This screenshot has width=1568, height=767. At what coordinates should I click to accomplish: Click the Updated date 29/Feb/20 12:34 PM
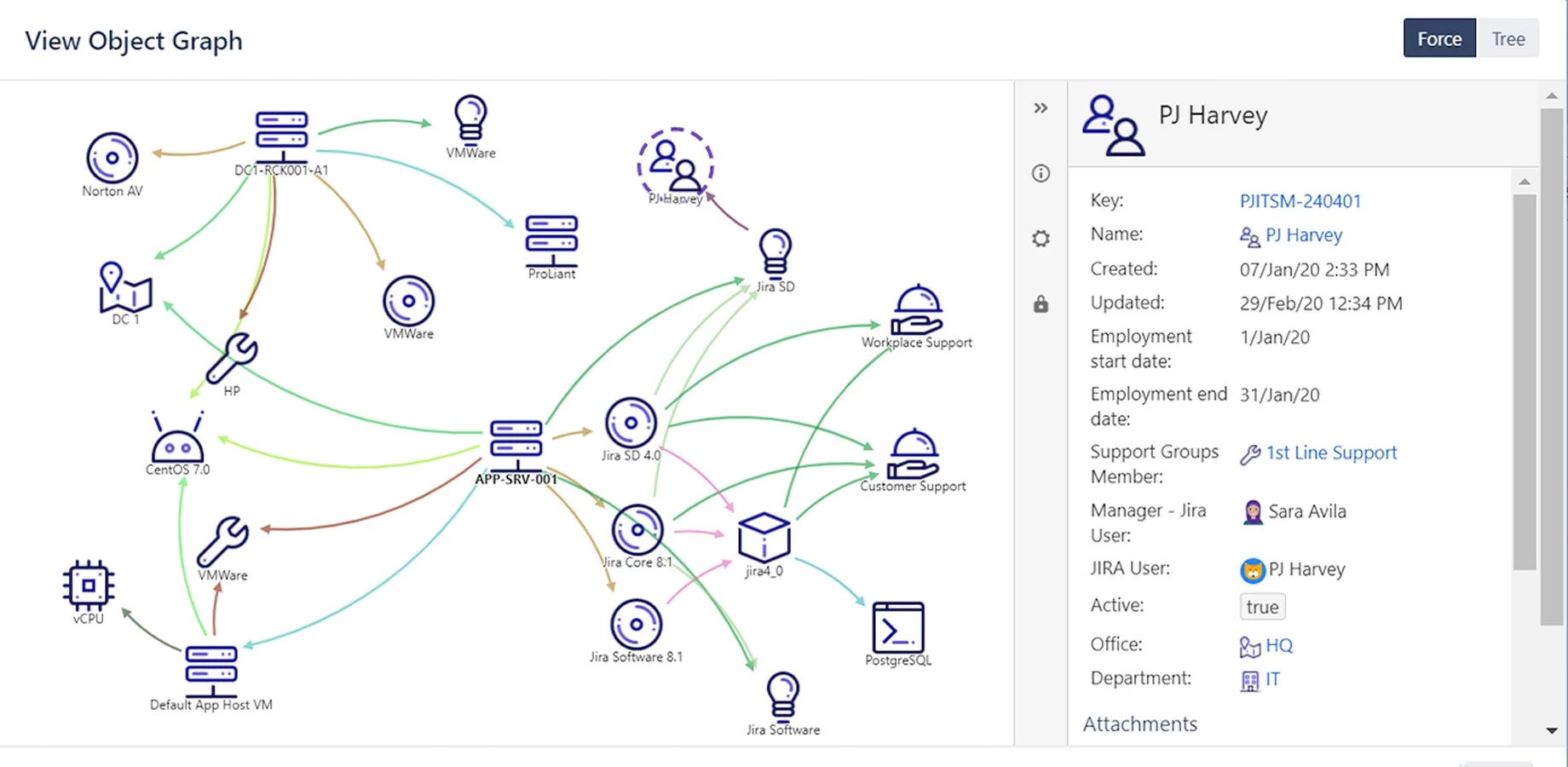[1321, 303]
